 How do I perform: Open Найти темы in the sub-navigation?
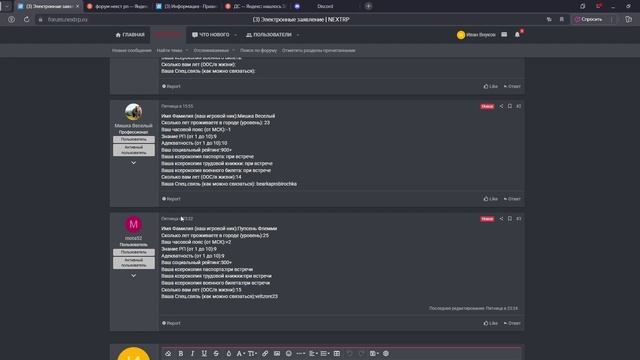coord(169,51)
